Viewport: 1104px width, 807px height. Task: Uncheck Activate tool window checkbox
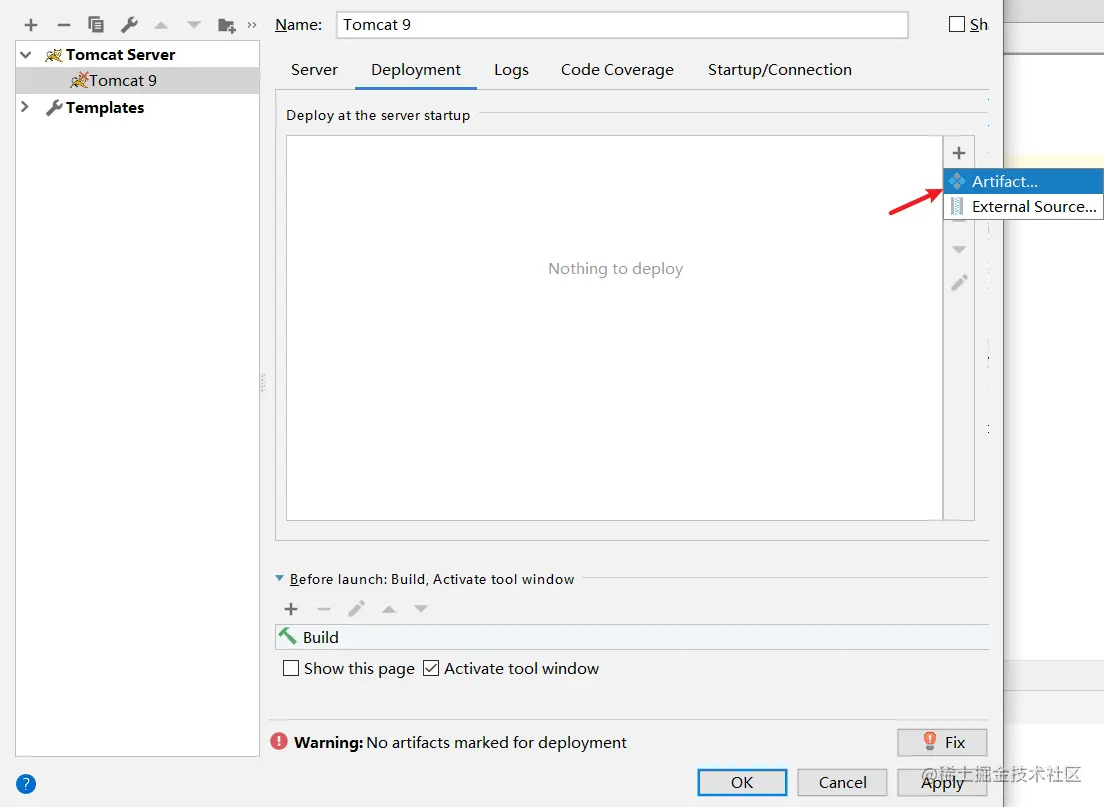click(x=431, y=668)
